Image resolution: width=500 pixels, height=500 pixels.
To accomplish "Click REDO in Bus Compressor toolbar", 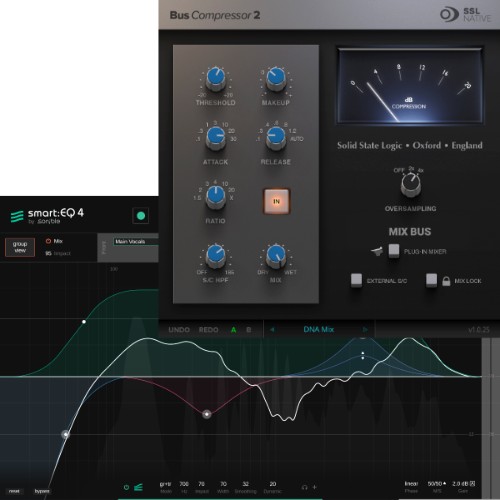I will (x=208, y=330).
